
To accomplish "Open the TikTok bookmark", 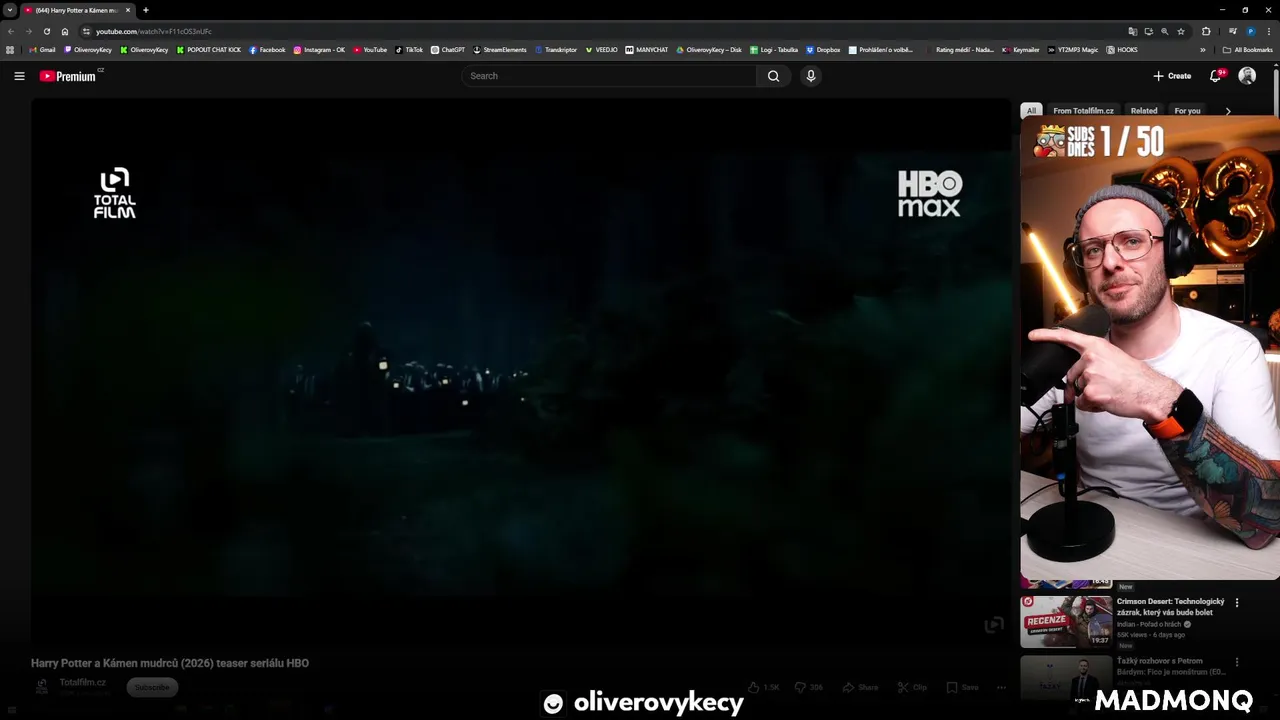I will coord(409,49).
